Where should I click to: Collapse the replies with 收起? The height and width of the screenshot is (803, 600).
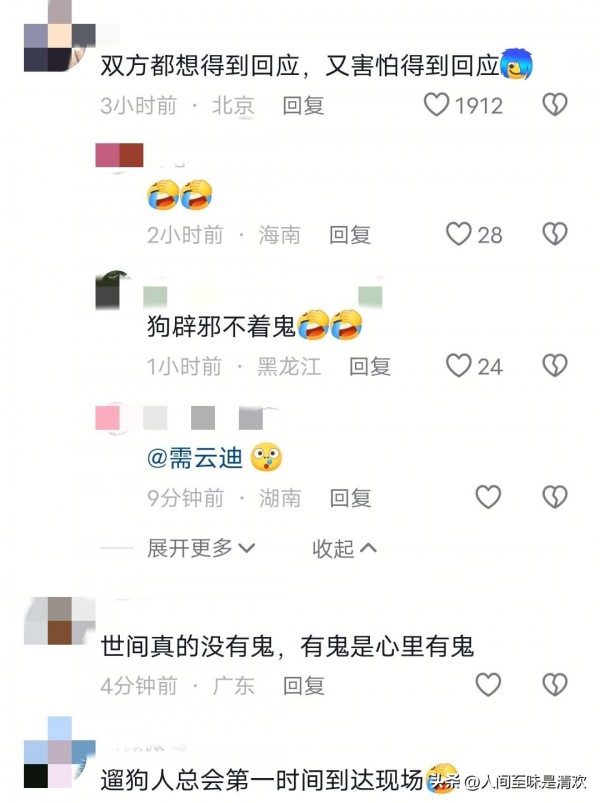(x=345, y=548)
